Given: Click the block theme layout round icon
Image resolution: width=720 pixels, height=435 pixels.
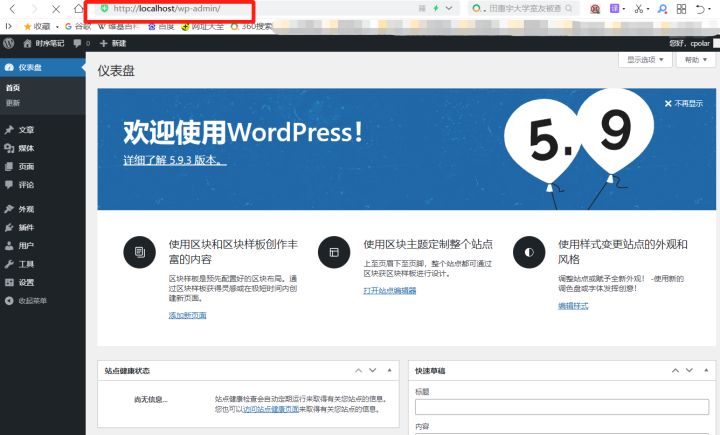Looking at the screenshot, I should pos(334,252).
